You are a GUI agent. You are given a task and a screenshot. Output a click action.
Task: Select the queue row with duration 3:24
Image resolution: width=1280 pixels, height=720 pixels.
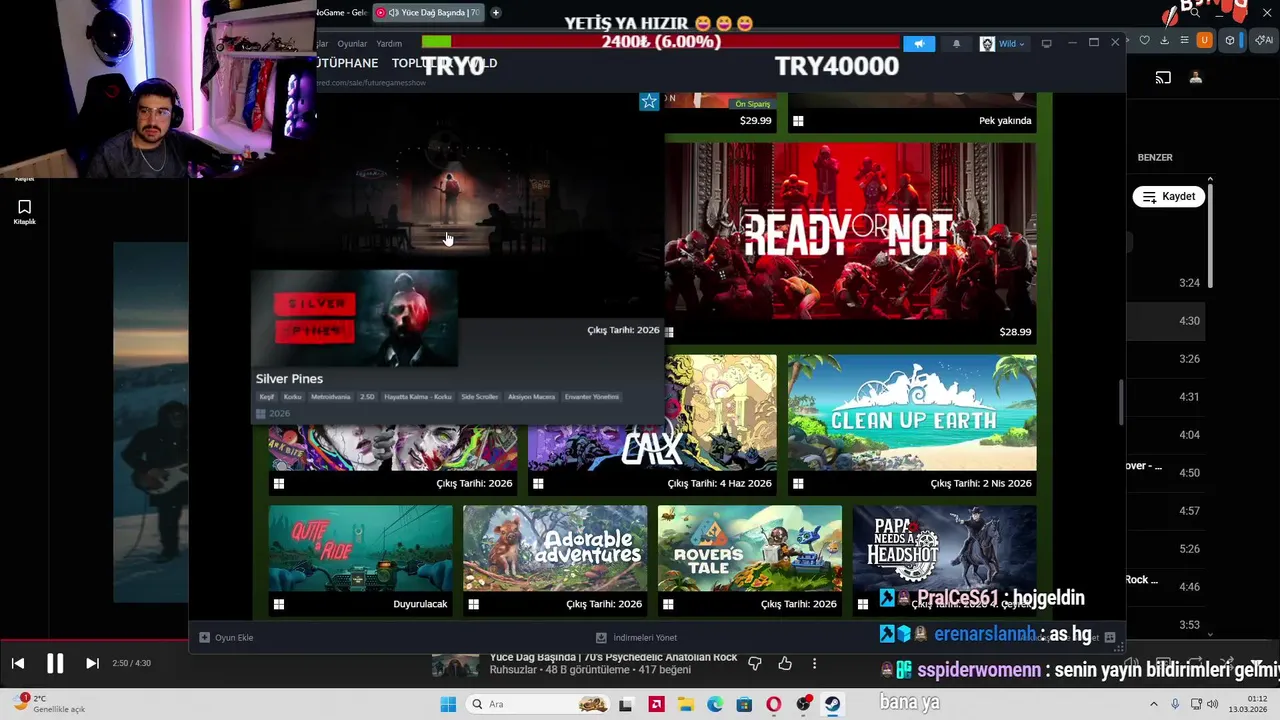[1166, 283]
